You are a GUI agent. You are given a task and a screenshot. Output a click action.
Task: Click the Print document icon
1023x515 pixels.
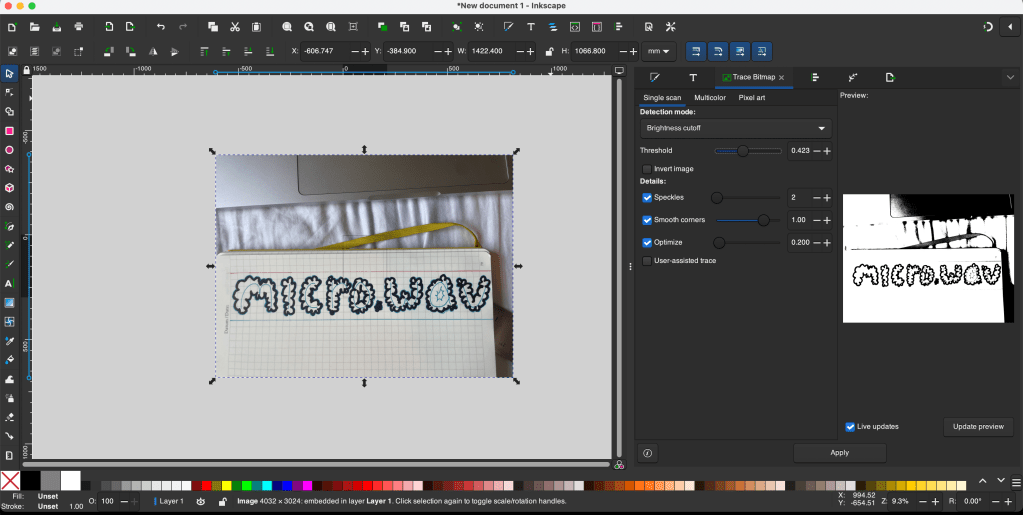click(x=78, y=27)
